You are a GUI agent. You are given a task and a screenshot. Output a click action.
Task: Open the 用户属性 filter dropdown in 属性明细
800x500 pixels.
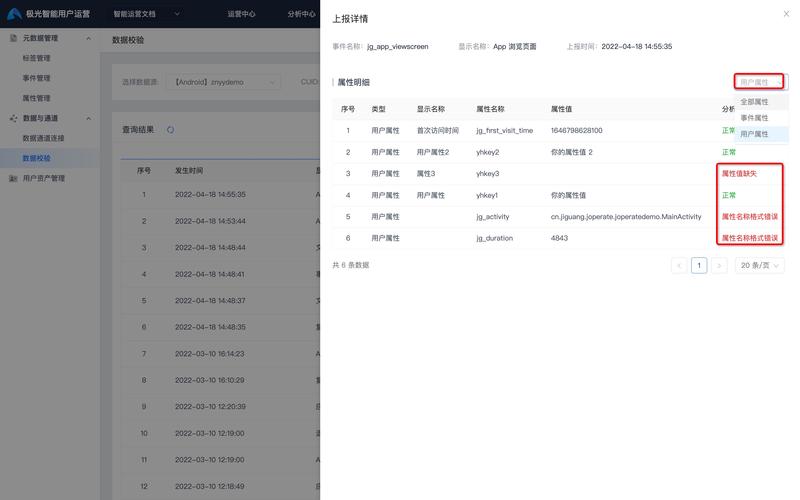click(759, 82)
